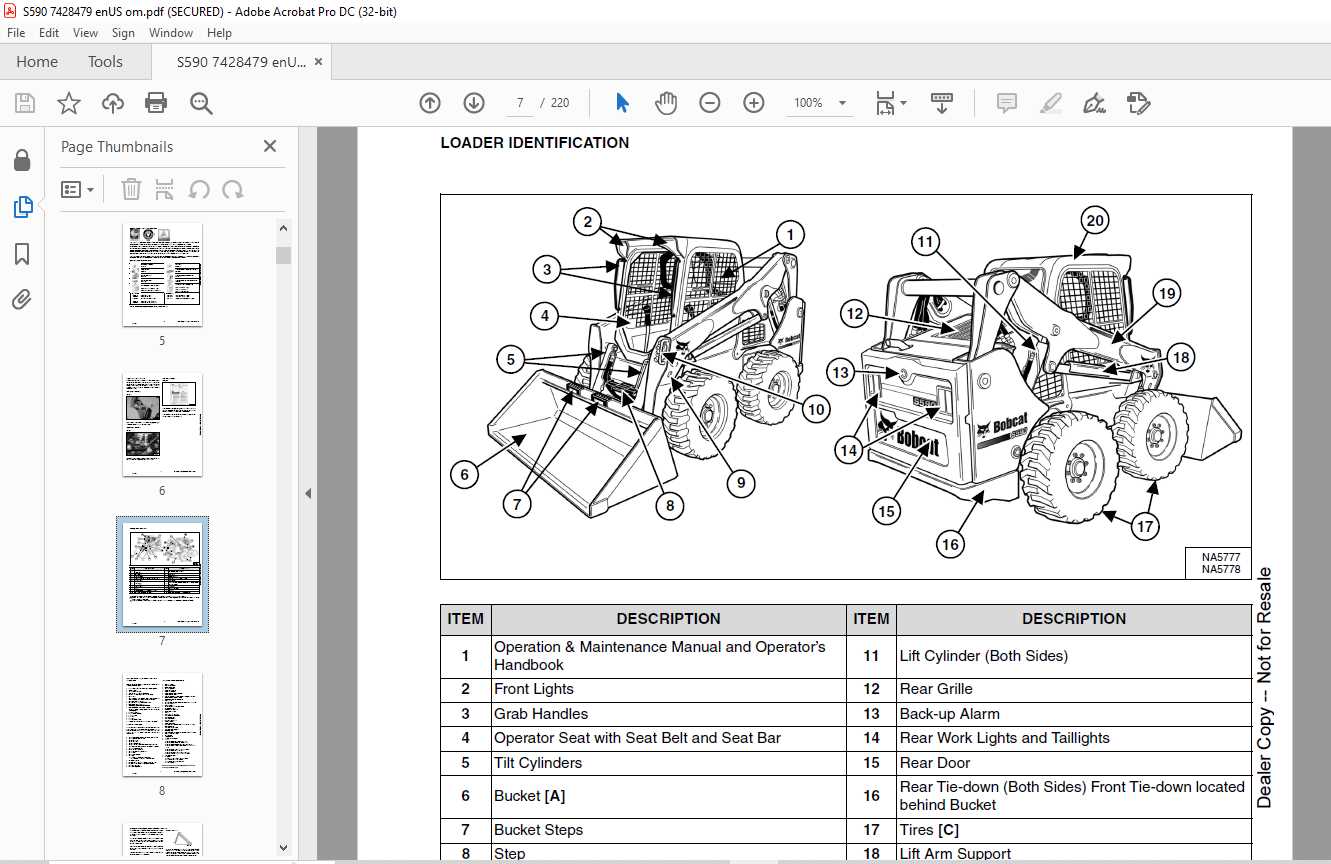Image resolution: width=1331 pixels, height=864 pixels.
Task: Click the page number input field
Action: click(x=520, y=103)
